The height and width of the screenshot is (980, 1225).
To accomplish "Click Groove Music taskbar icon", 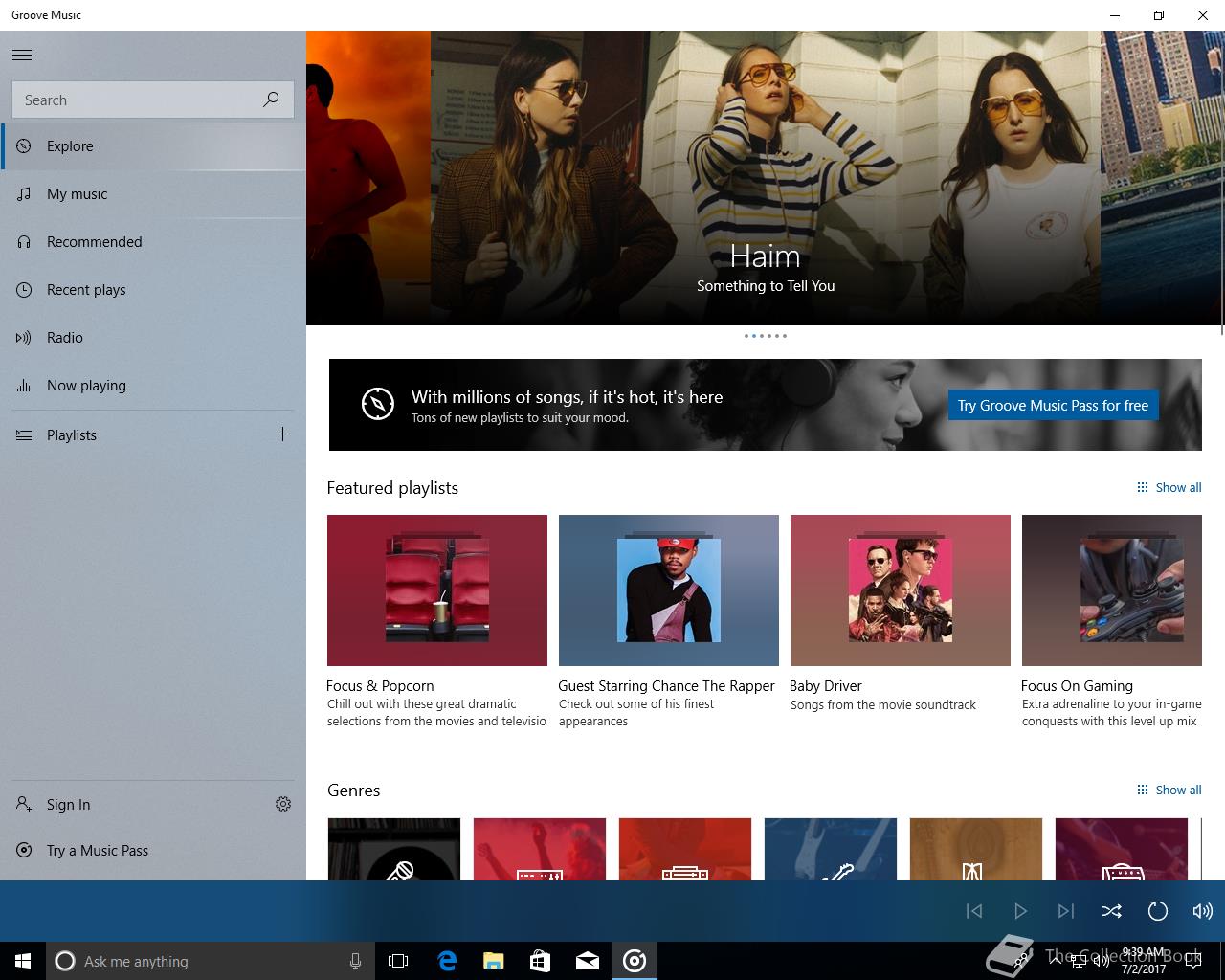I will tap(635, 961).
